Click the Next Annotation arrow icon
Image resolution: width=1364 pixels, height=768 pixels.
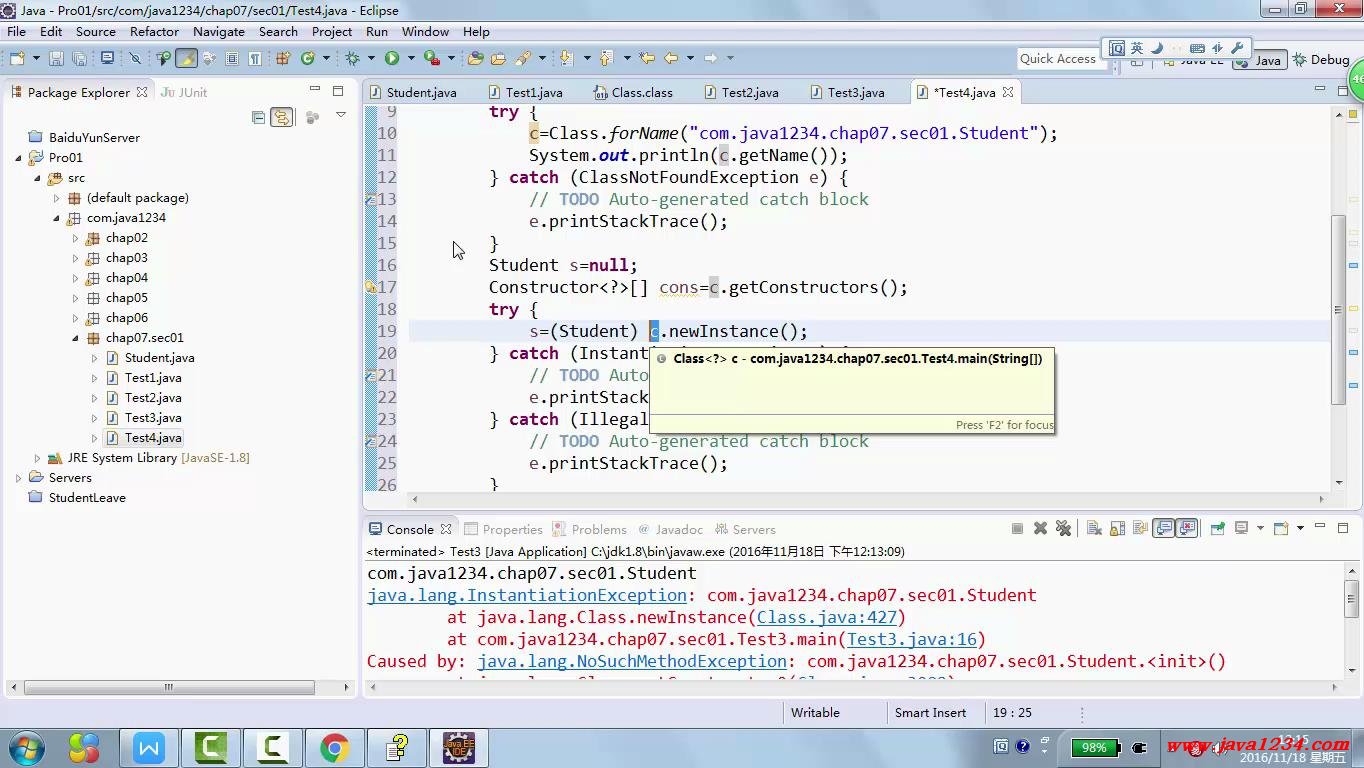click(x=566, y=58)
